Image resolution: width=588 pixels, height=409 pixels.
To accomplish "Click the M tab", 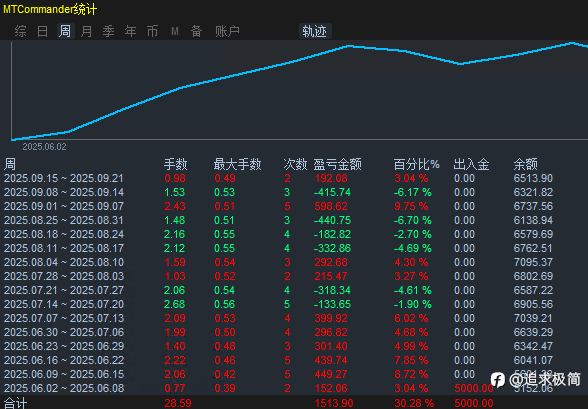I will point(174,31).
